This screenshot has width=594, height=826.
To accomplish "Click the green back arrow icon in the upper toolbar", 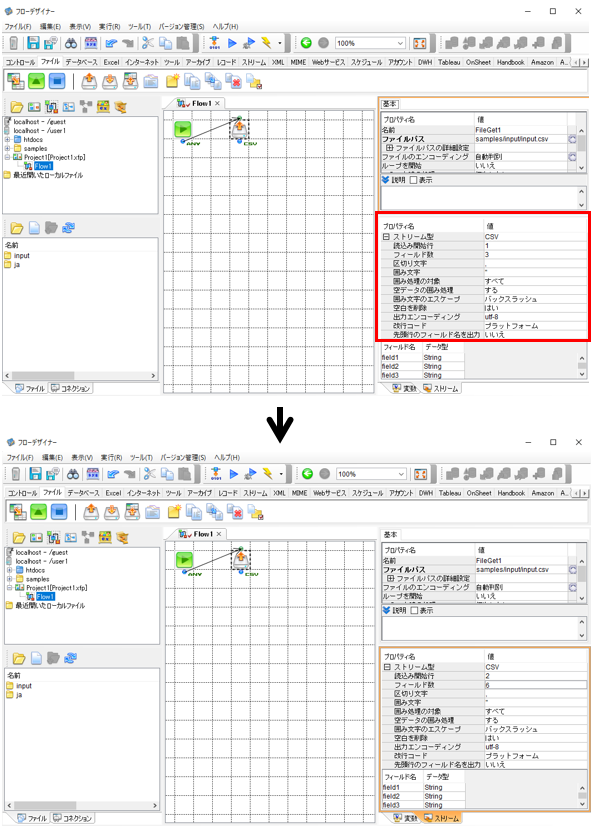I will pos(306,43).
